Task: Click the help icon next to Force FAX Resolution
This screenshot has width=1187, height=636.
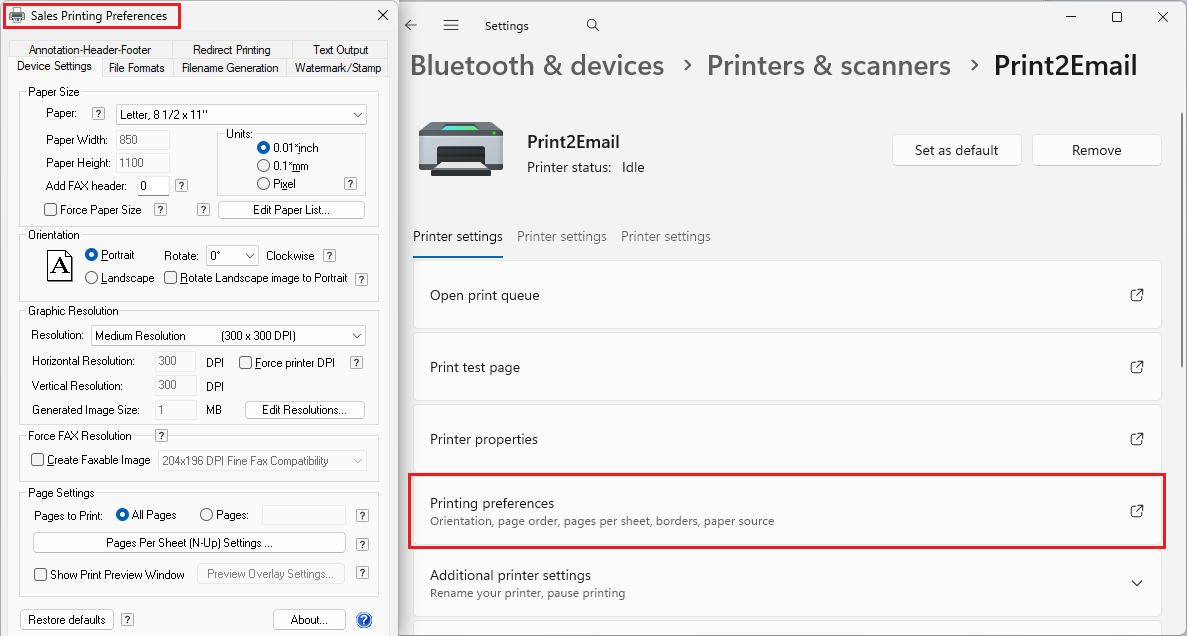Action: 161,435
